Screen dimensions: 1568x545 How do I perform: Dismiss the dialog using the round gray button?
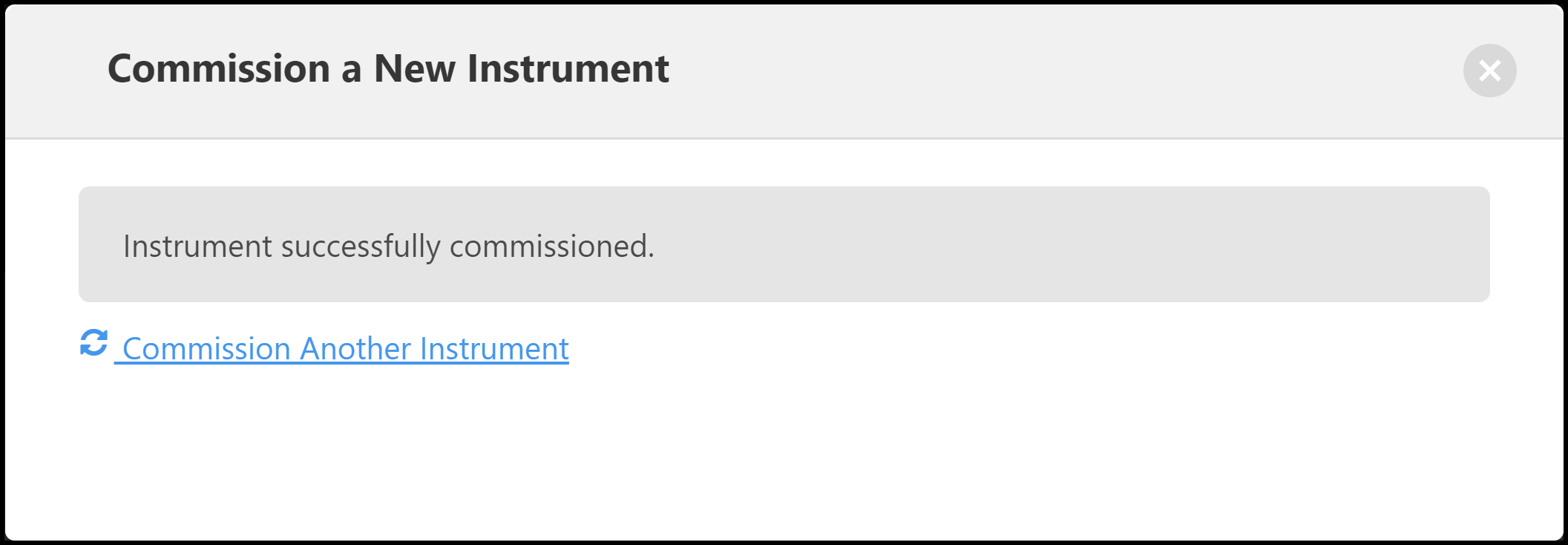1489,71
